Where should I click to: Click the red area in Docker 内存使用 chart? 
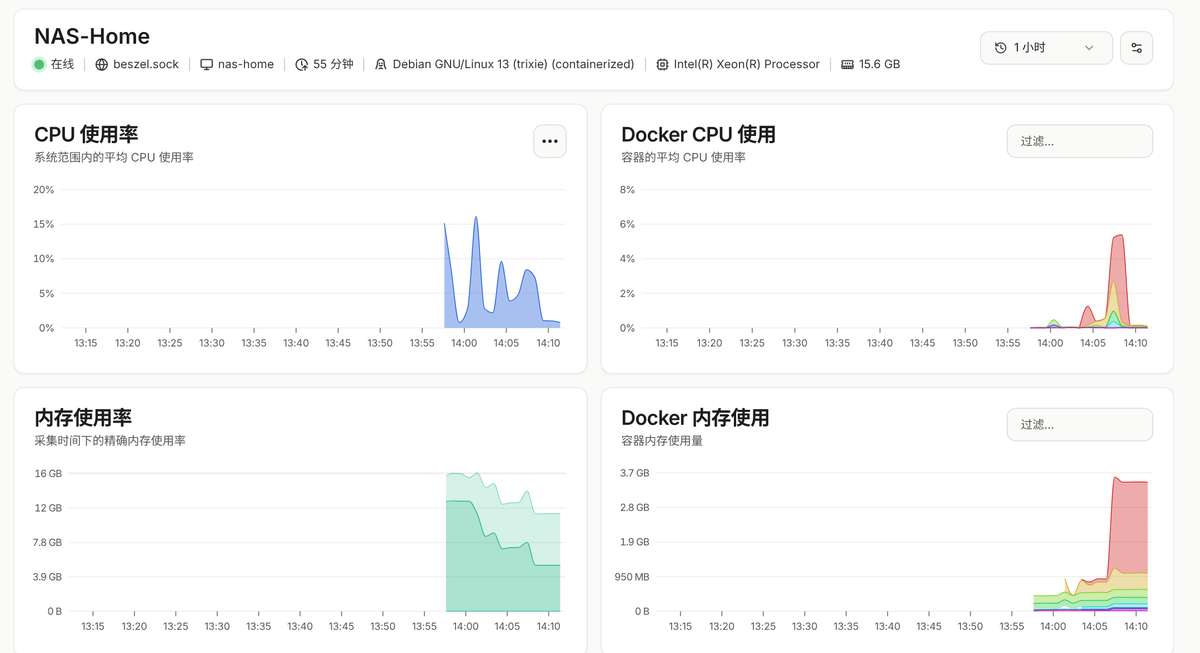(x=1129, y=527)
